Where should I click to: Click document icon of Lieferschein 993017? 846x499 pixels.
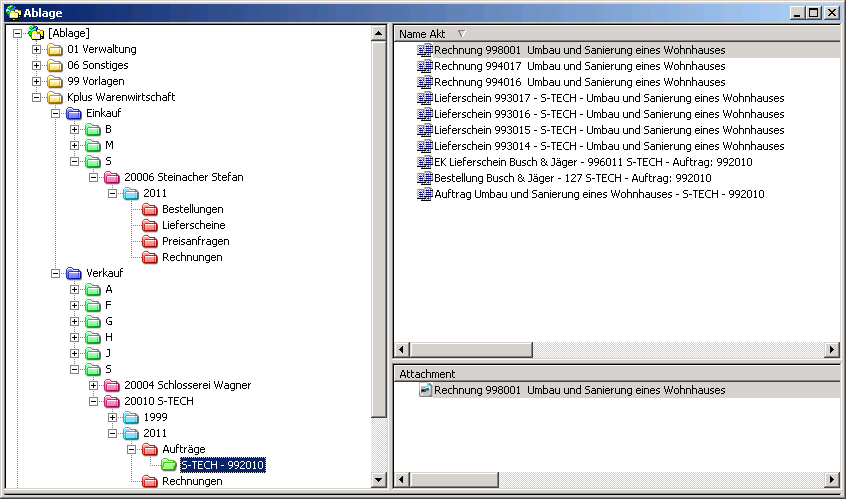[x=425, y=98]
